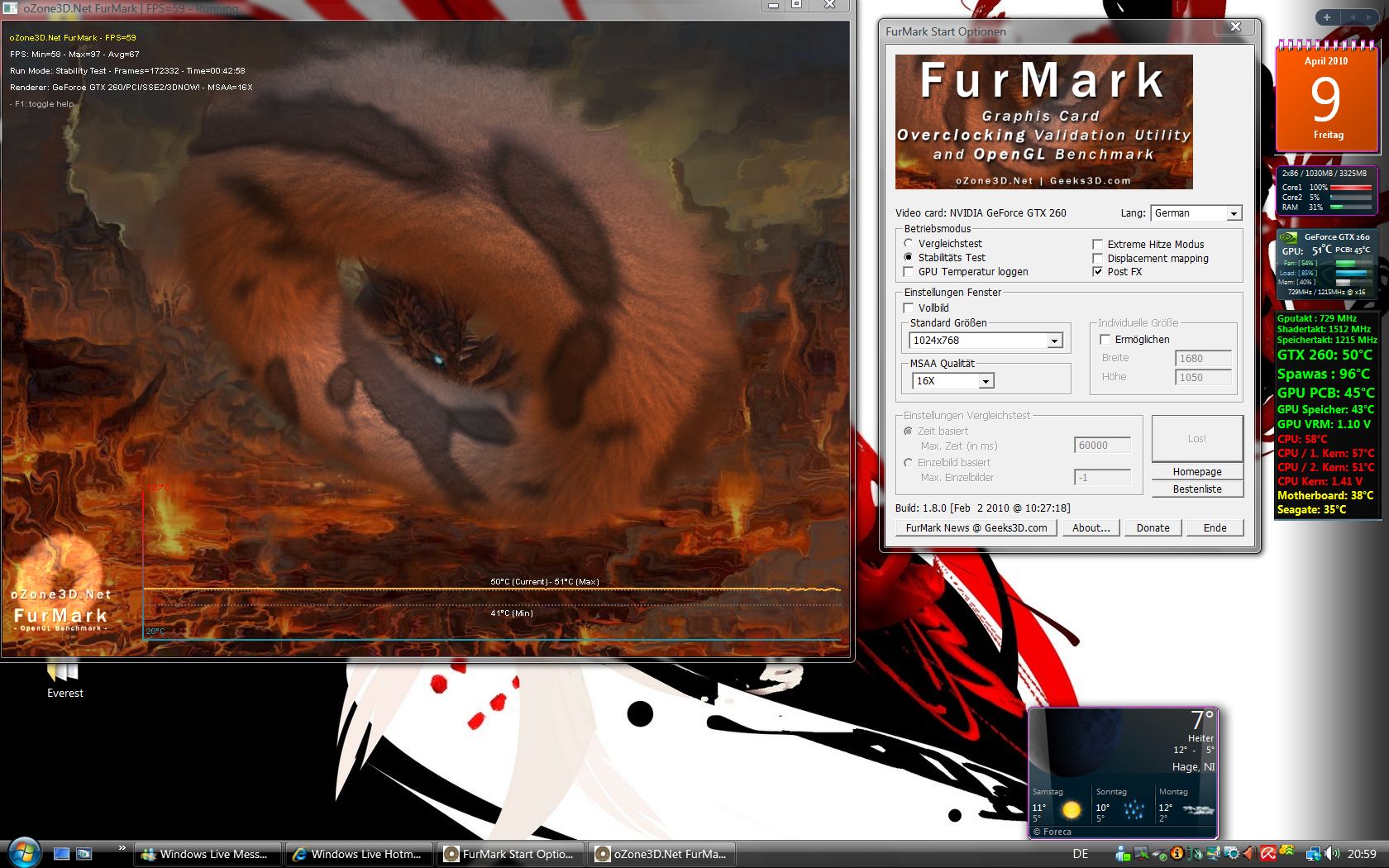Click the NVIDIA logo in the GPU gadget
Screen dimensions: 1389x868
1288,238
